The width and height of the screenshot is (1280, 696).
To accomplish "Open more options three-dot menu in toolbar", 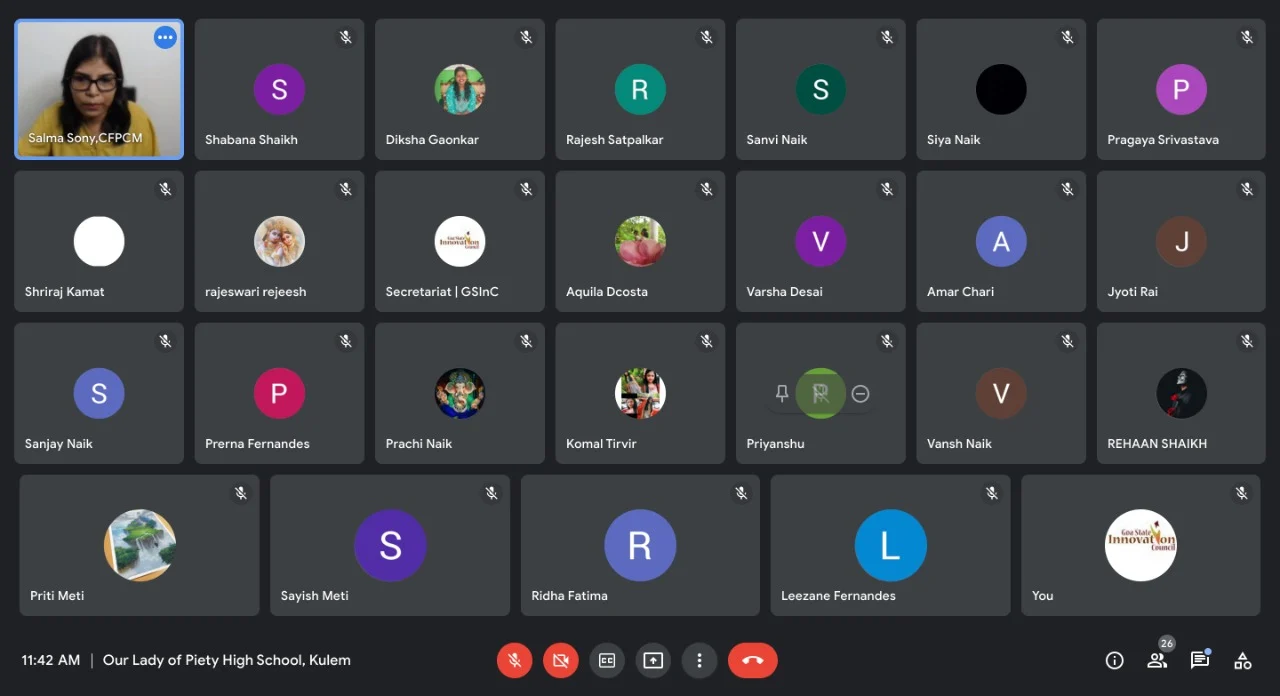I will (x=699, y=660).
